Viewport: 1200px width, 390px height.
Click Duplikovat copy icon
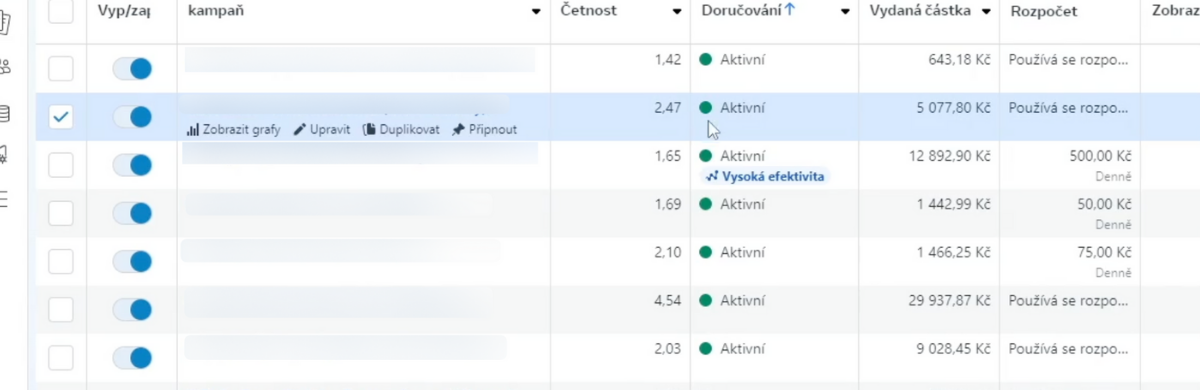tap(369, 130)
